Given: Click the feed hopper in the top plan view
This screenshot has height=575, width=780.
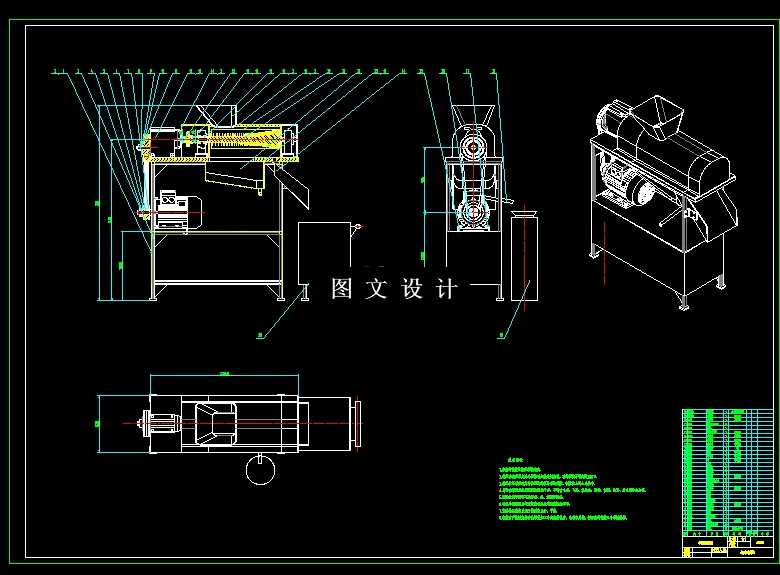Looking at the screenshot, I should [215, 423].
